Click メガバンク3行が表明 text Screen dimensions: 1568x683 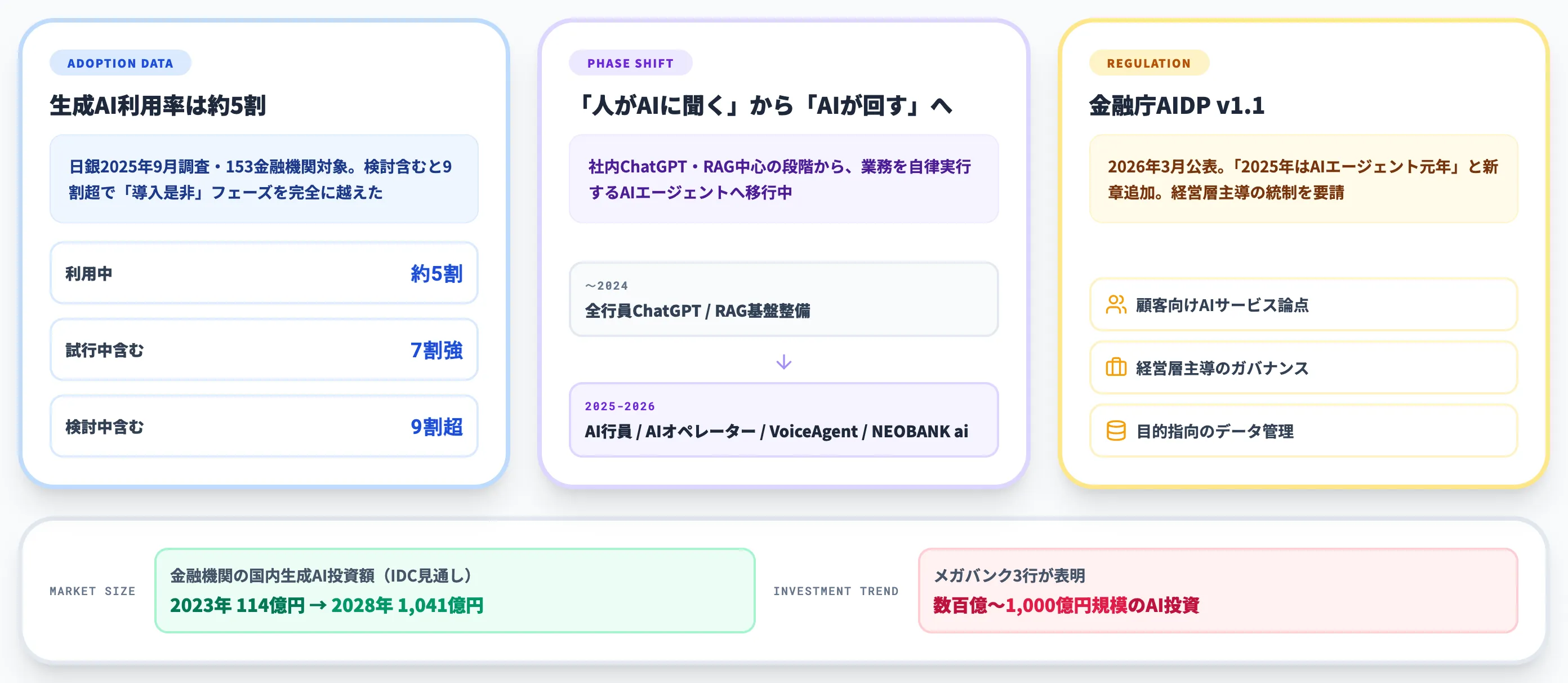click(1009, 575)
